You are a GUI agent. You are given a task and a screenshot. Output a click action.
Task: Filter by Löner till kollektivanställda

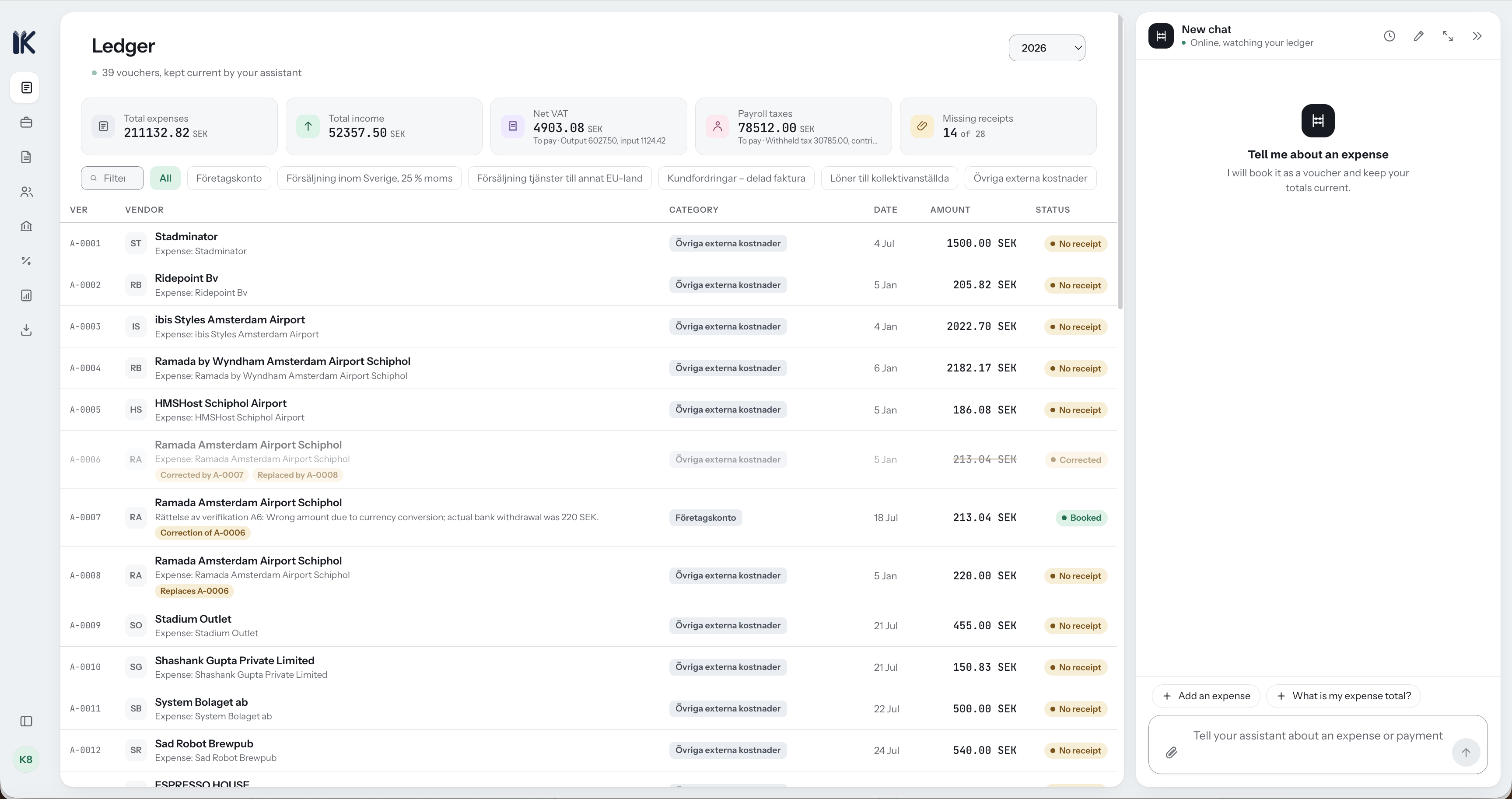[889, 178]
